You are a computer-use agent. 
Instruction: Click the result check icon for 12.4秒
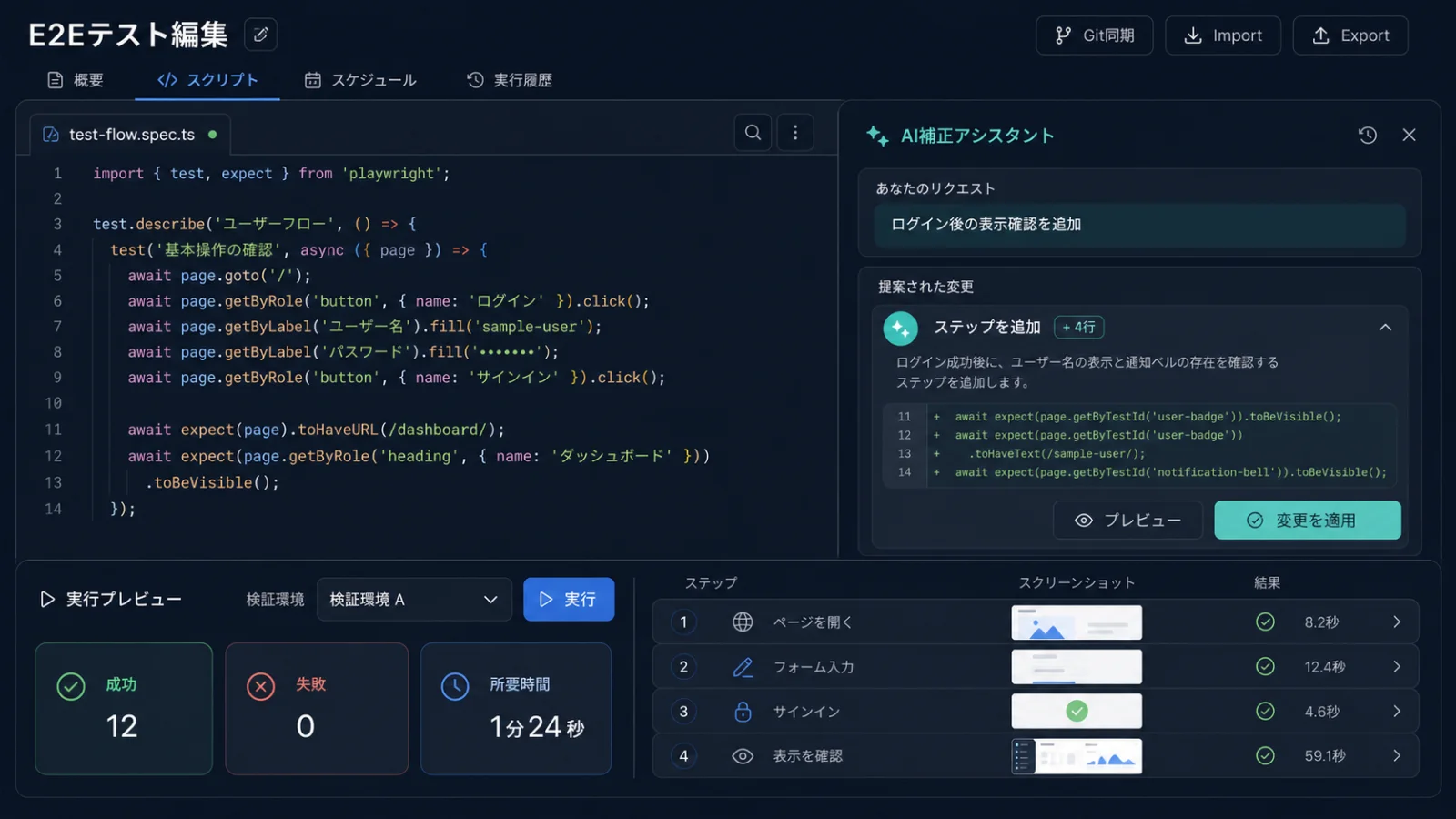coord(1265,667)
